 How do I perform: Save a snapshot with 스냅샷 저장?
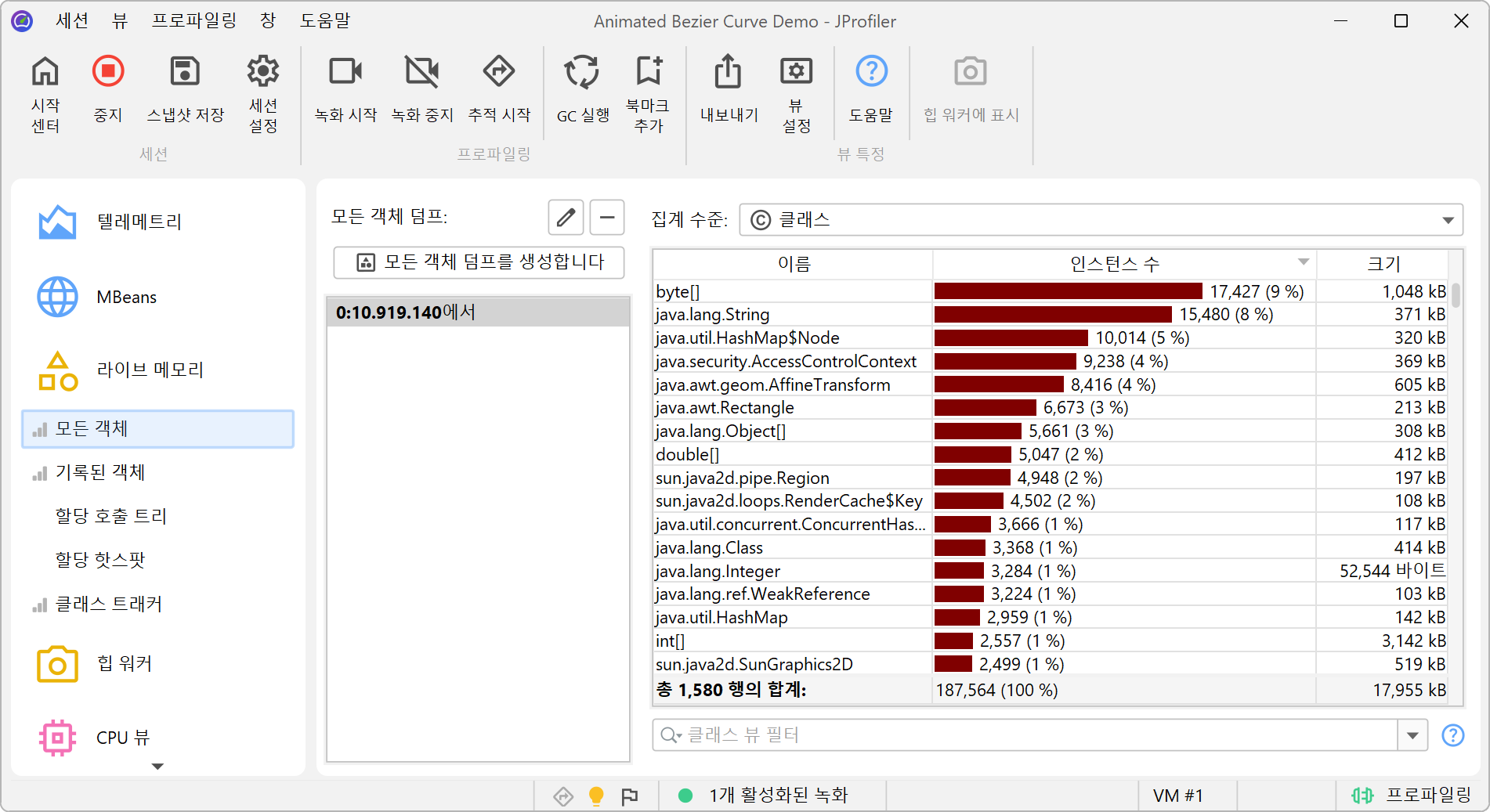[x=185, y=72]
